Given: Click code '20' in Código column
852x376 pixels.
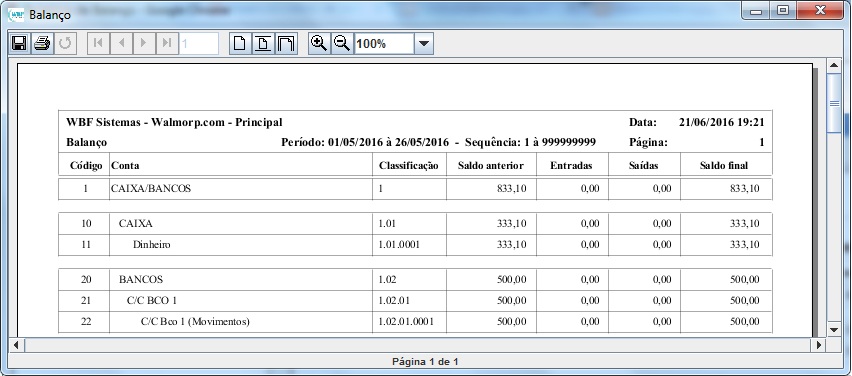Looking at the screenshot, I should [x=86, y=280].
